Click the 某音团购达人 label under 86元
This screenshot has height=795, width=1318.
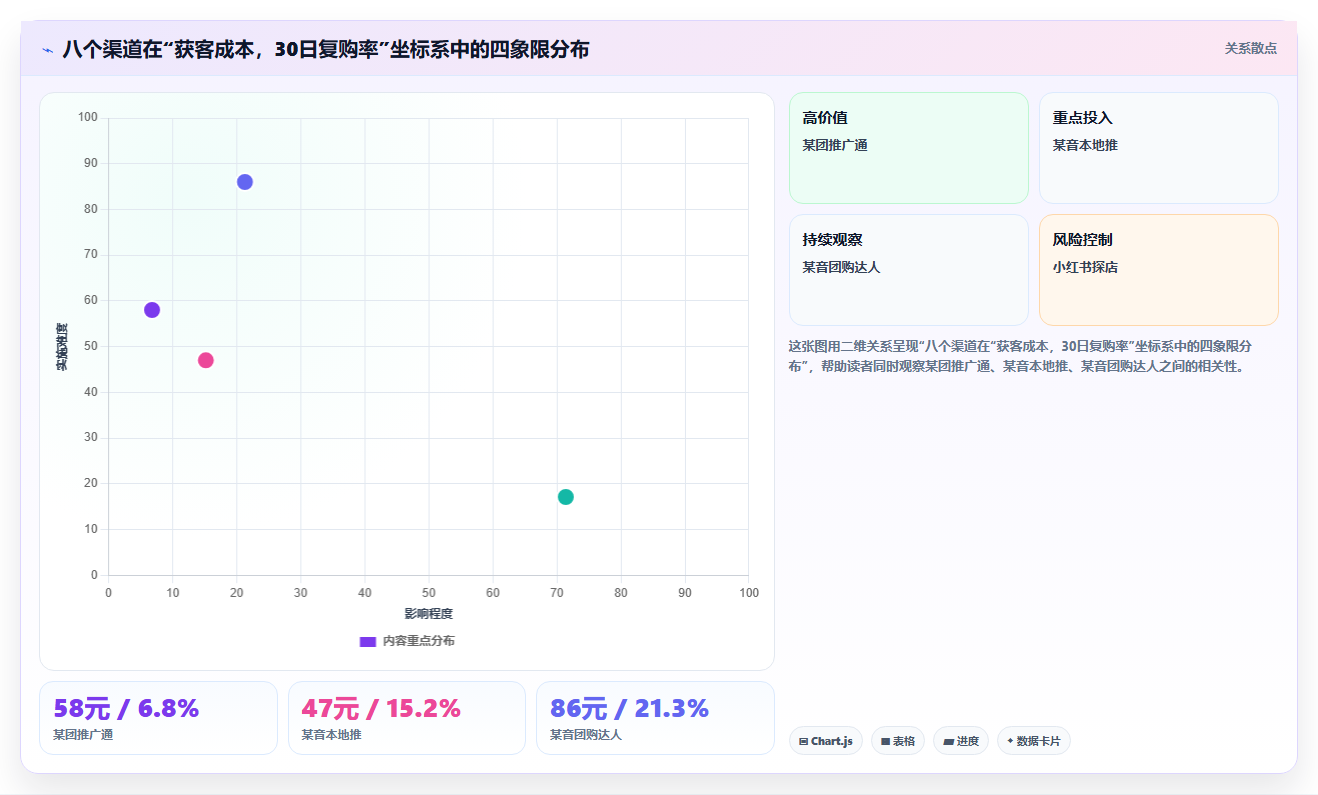[586, 735]
